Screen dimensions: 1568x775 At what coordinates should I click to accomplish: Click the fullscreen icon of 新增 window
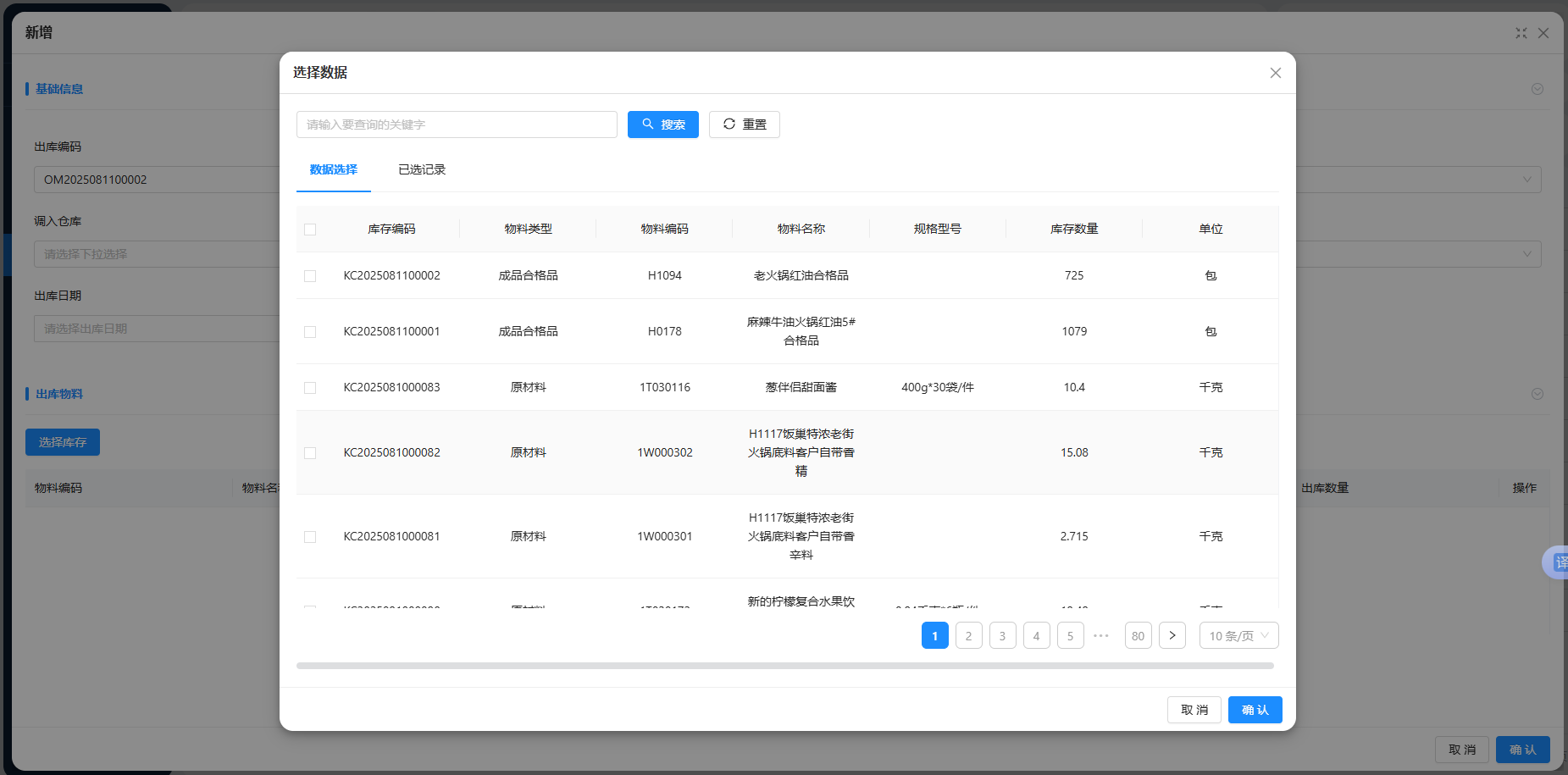click(1521, 33)
